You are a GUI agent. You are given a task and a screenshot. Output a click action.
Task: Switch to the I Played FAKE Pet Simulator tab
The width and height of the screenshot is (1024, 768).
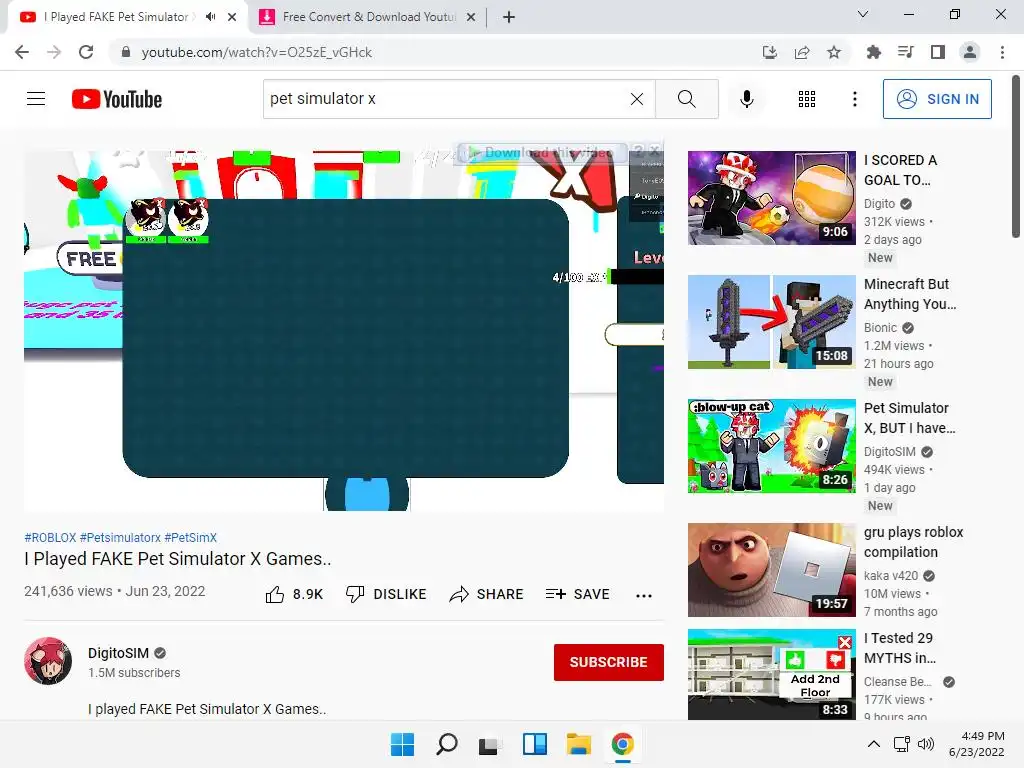click(x=120, y=17)
